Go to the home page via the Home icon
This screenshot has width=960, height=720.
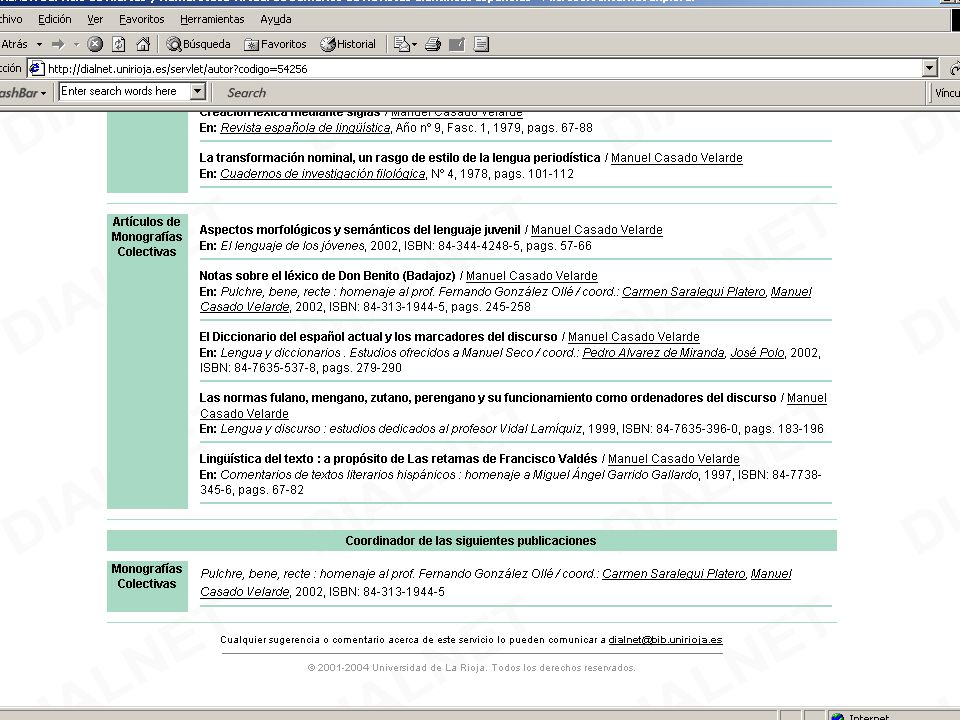[x=143, y=44]
